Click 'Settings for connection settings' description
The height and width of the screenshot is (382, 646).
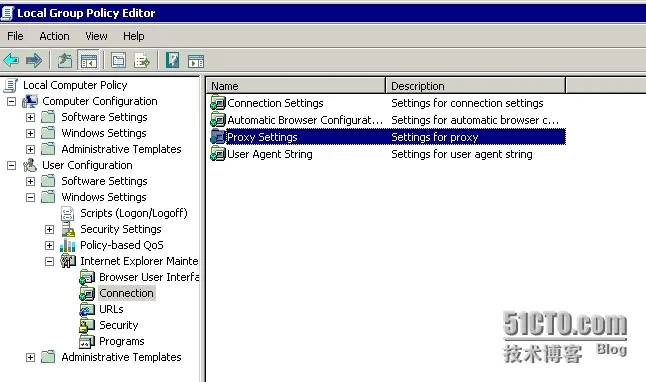[467, 103]
